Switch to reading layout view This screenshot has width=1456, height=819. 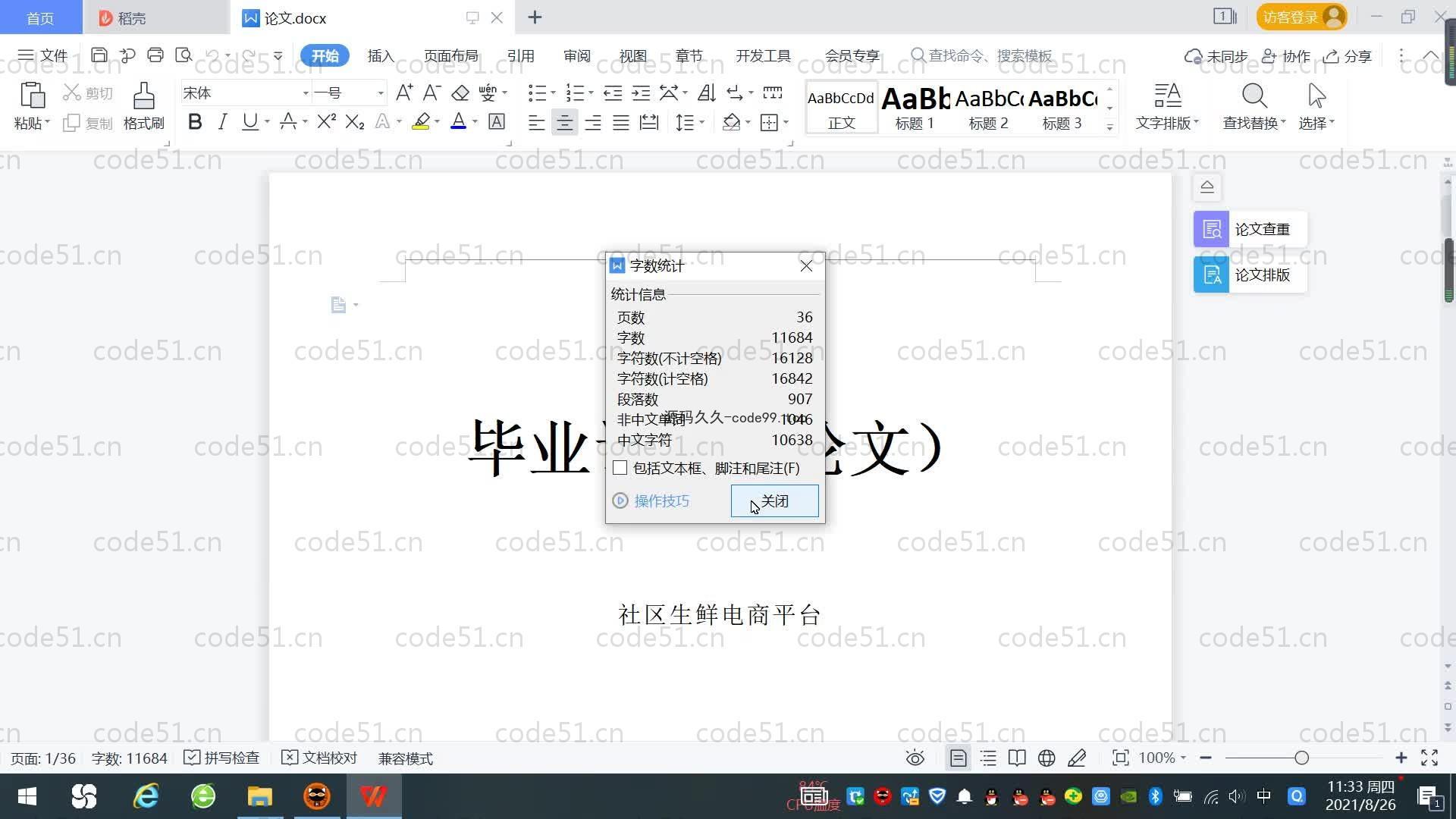point(1017,758)
